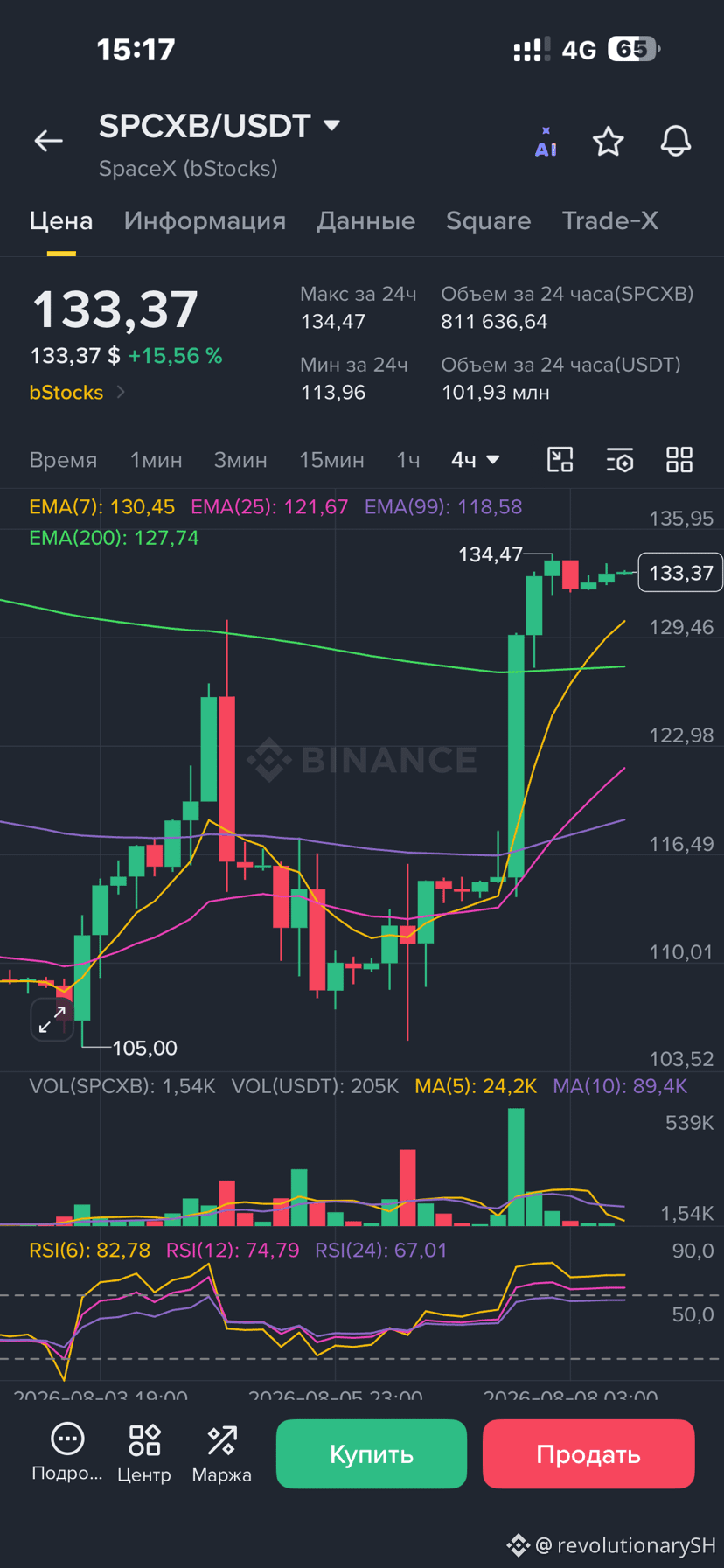This screenshot has height=1568, width=724.
Task: Tap the @revolutionarySH username text
Action: pyautogui.click(x=626, y=1545)
